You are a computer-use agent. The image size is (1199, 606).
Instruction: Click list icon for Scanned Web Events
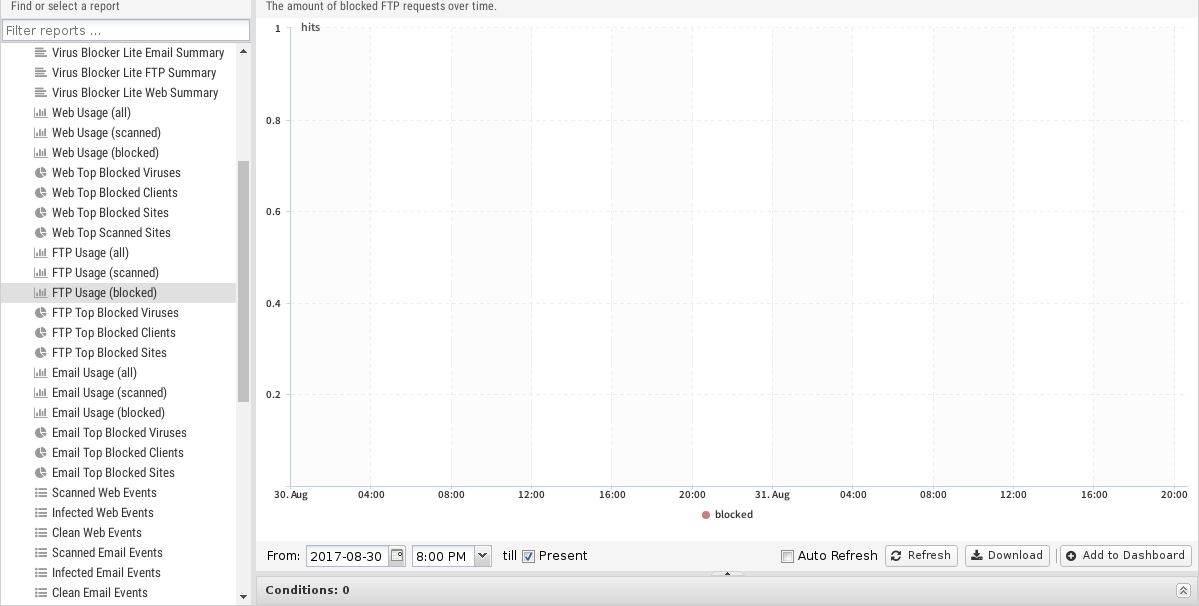click(41, 492)
